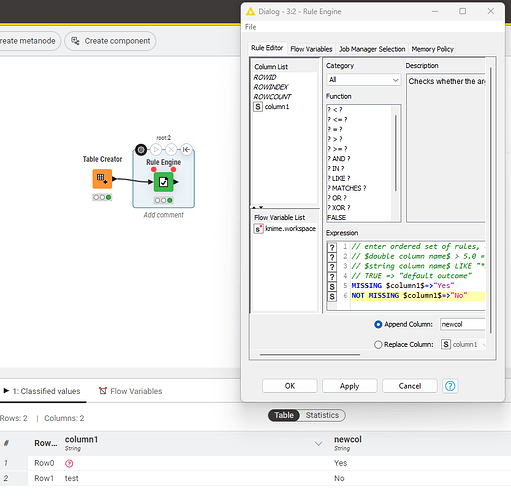Click the Create component button
511x500 pixels.
pyautogui.click(x=110, y=41)
